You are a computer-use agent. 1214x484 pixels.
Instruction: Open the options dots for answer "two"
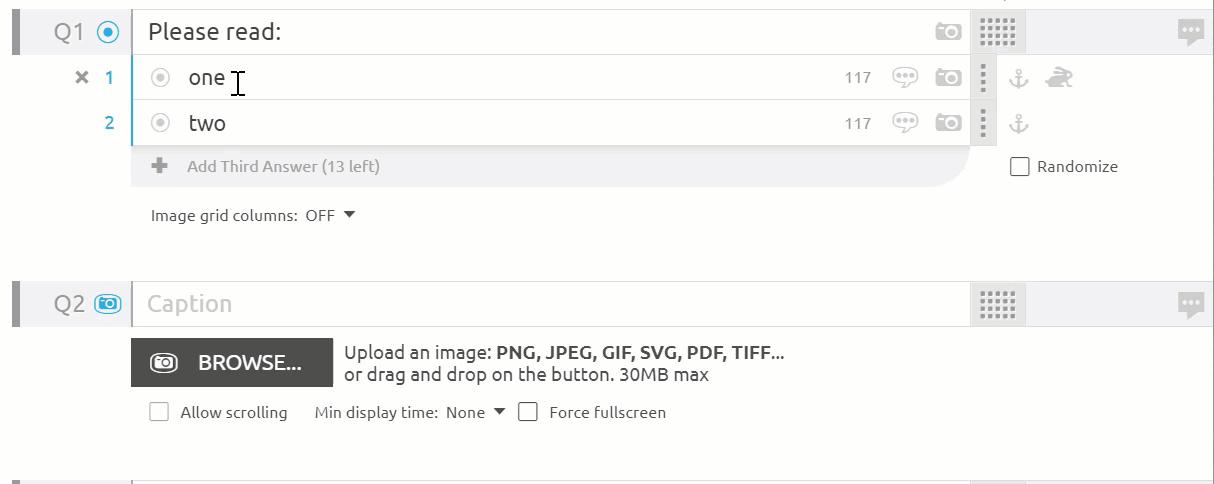click(984, 123)
